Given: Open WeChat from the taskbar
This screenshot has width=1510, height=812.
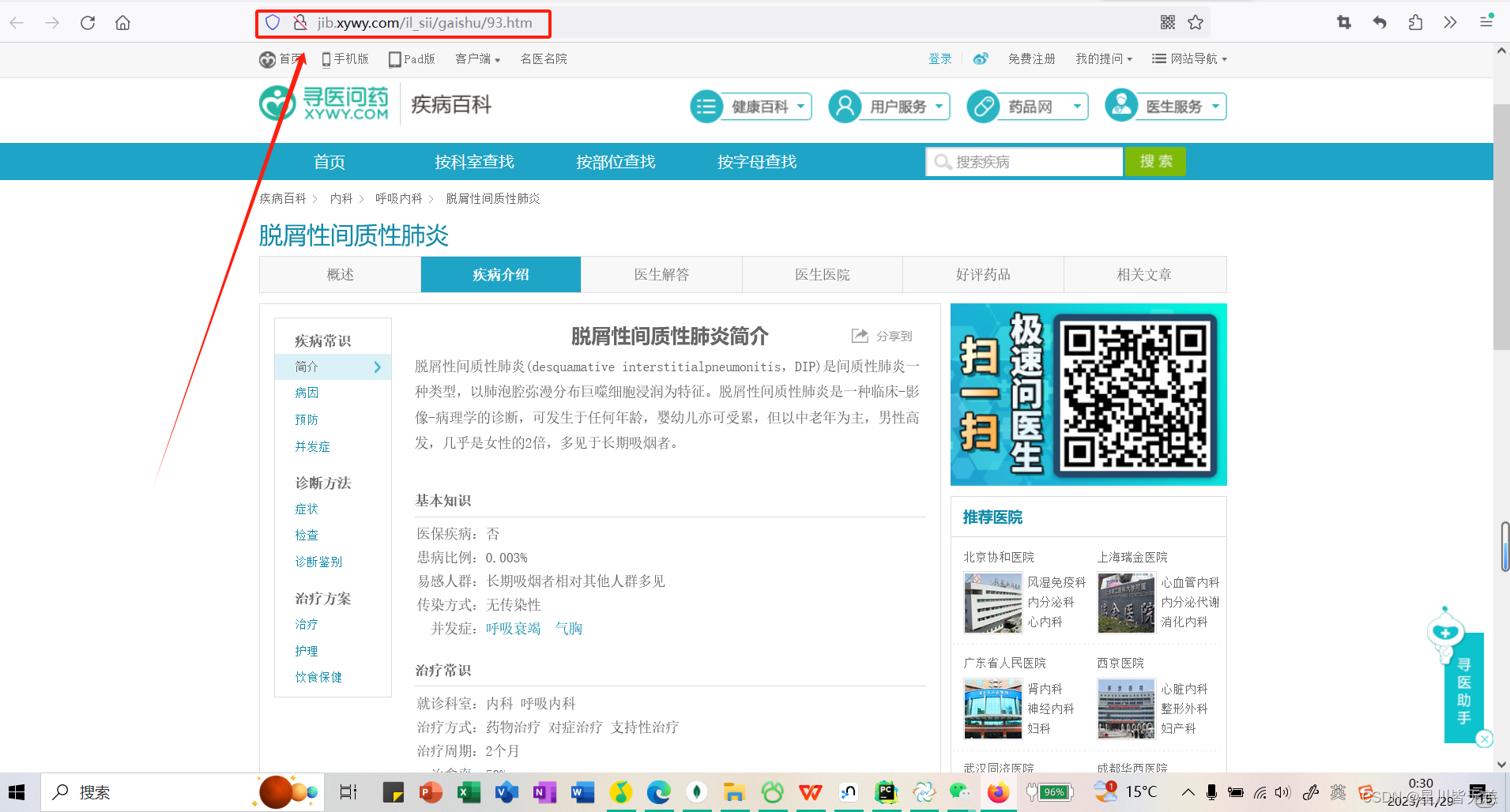Looking at the screenshot, I should [961, 792].
